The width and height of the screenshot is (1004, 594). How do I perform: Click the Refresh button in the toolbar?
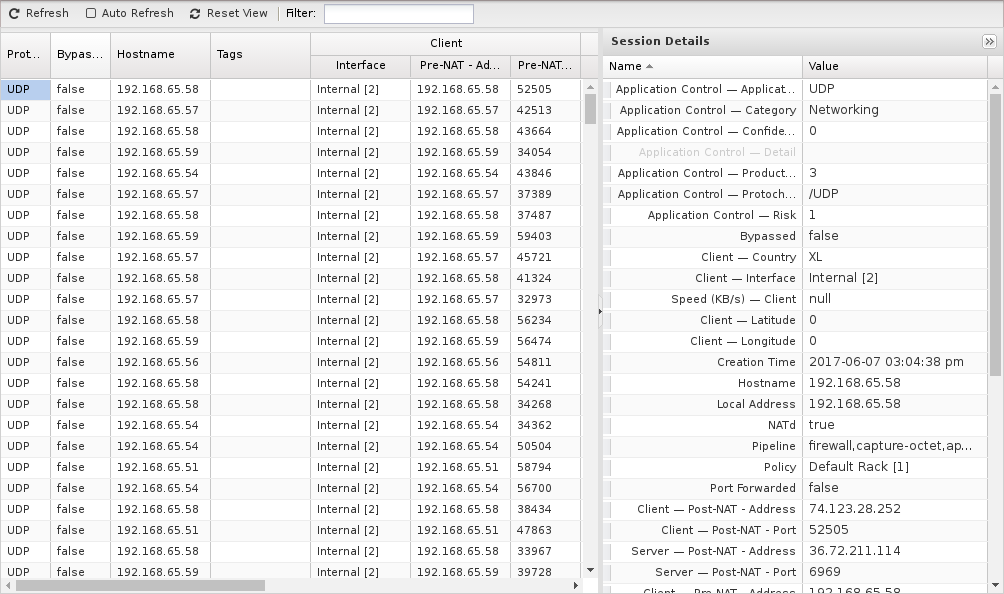coord(39,13)
